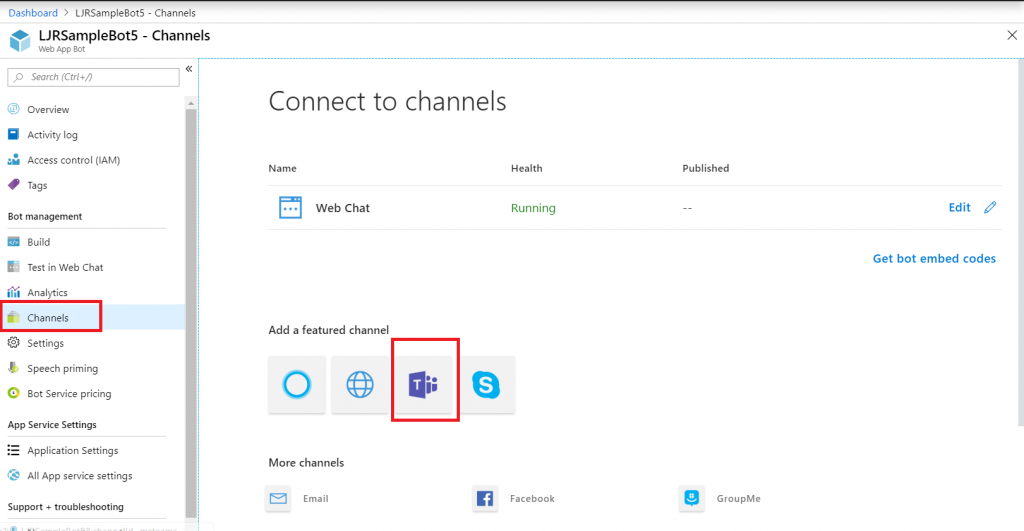1024x531 pixels.
Task: Click the GroupMe channel icon
Action: (692, 498)
